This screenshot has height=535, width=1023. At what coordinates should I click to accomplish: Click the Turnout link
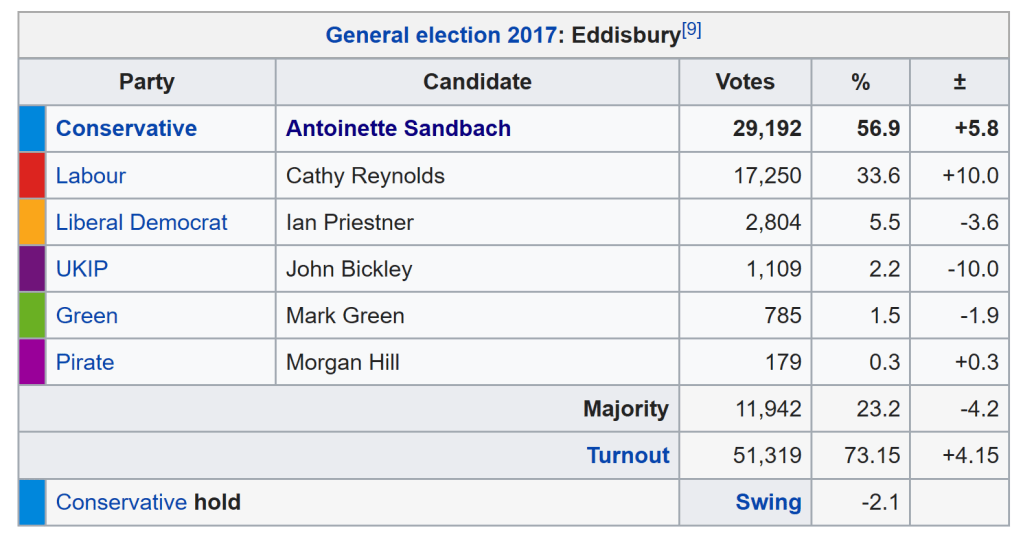628,456
